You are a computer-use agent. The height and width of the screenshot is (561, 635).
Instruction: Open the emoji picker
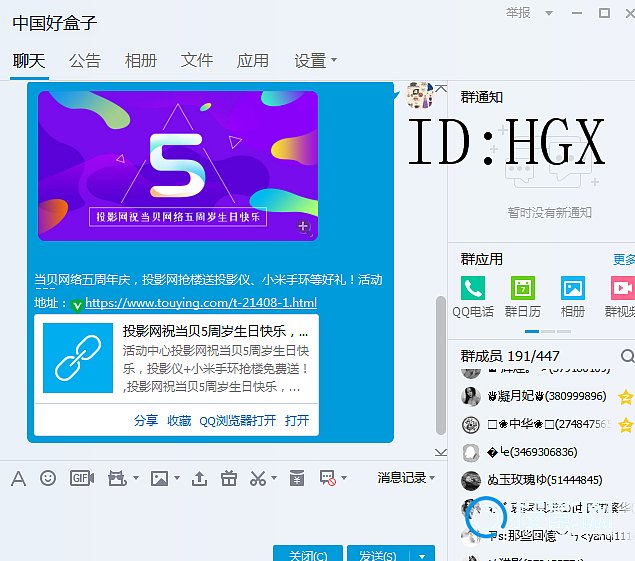click(x=48, y=478)
